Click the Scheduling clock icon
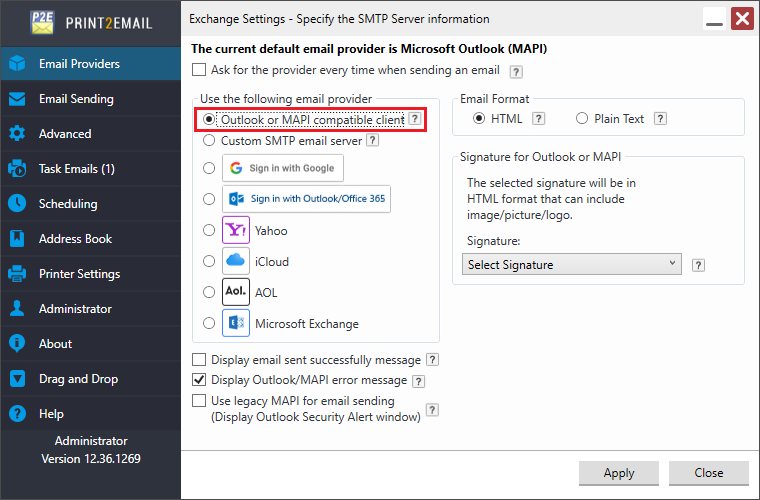 (17, 203)
